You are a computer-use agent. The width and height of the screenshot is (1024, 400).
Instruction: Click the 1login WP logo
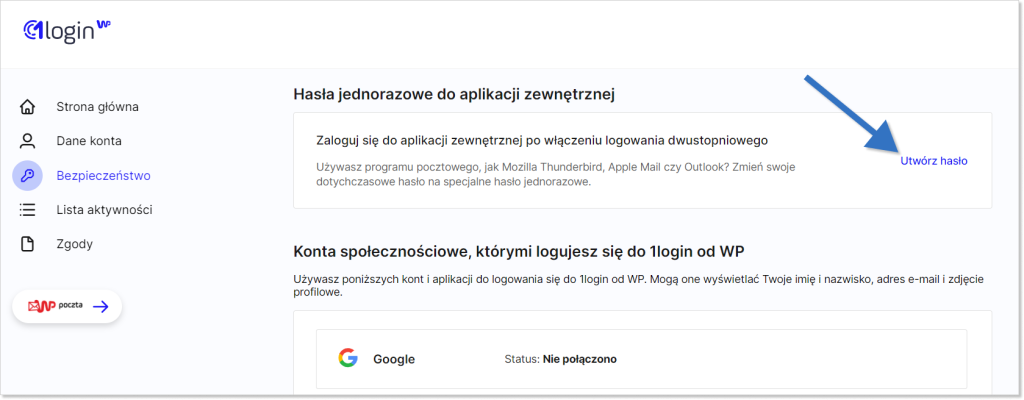tap(67, 31)
